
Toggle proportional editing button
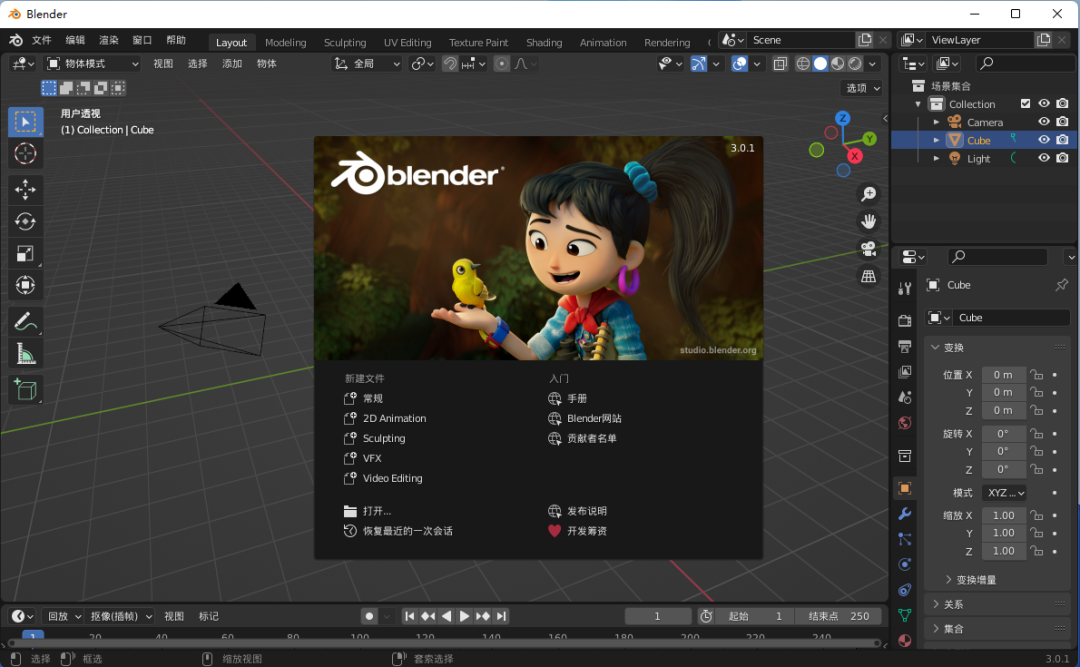[502, 63]
